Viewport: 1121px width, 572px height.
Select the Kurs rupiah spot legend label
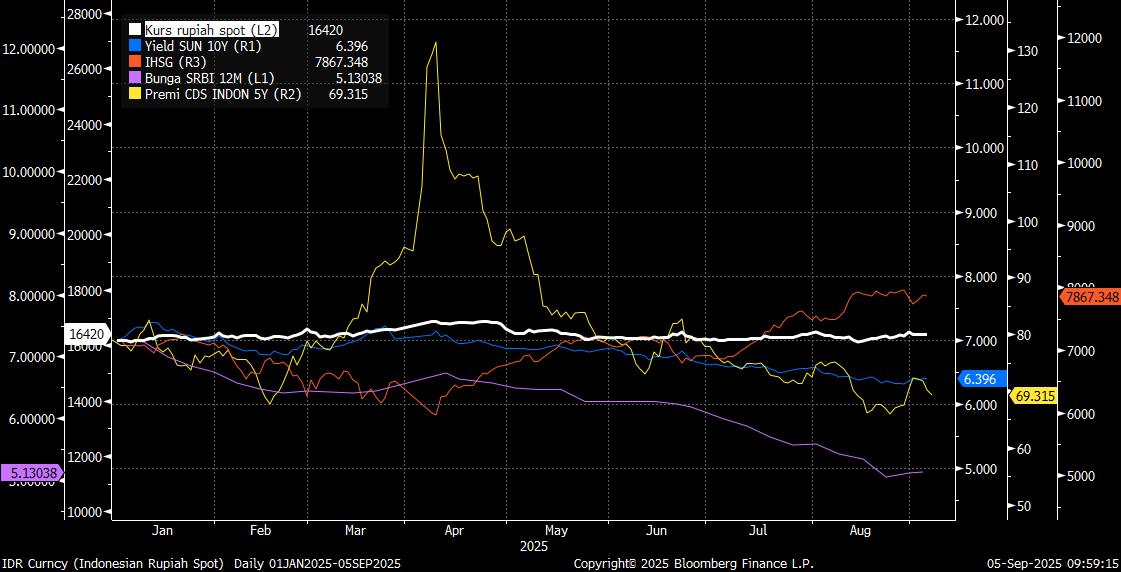click(x=211, y=30)
